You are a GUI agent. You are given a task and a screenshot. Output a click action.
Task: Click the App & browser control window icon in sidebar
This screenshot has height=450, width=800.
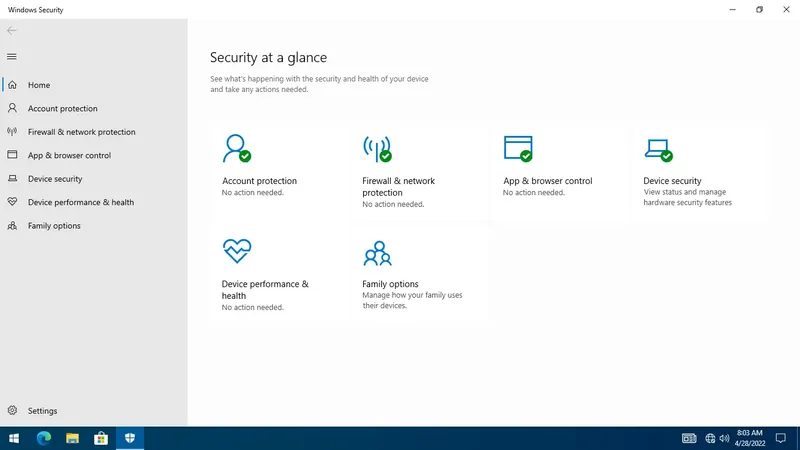click(12, 155)
